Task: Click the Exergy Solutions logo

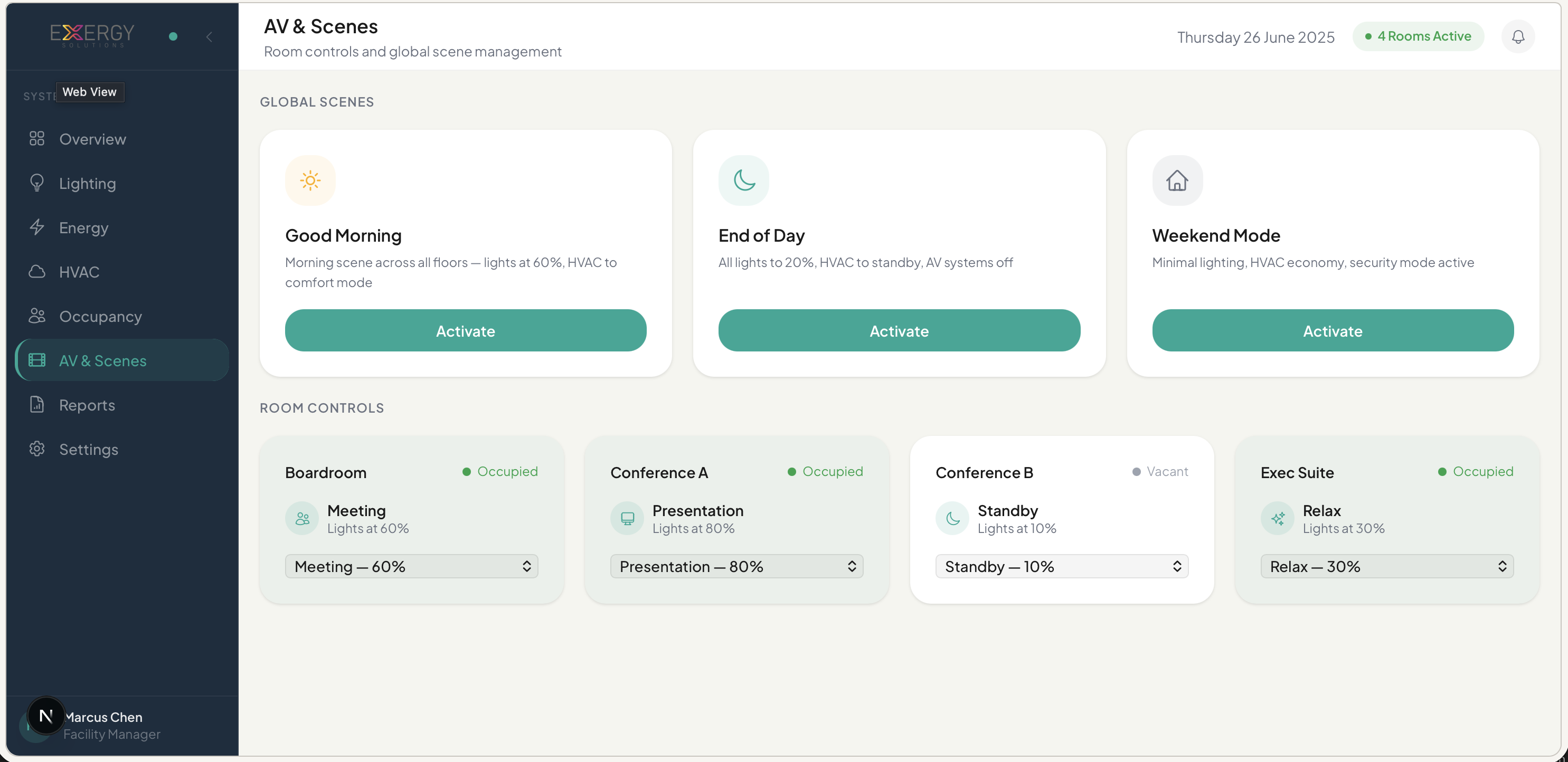Action: pyautogui.click(x=92, y=36)
